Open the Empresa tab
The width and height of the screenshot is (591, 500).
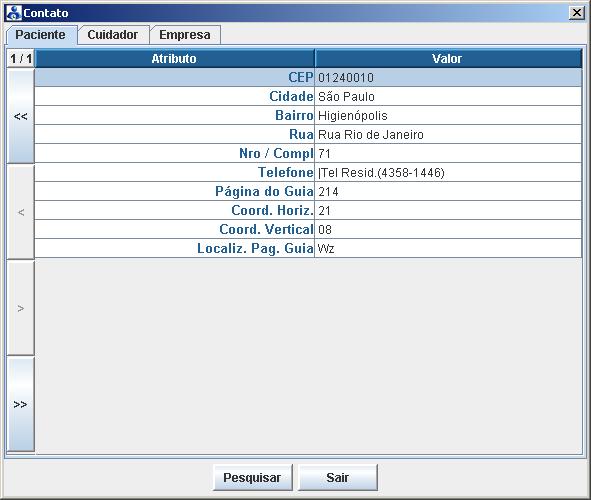tap(185, 35)
